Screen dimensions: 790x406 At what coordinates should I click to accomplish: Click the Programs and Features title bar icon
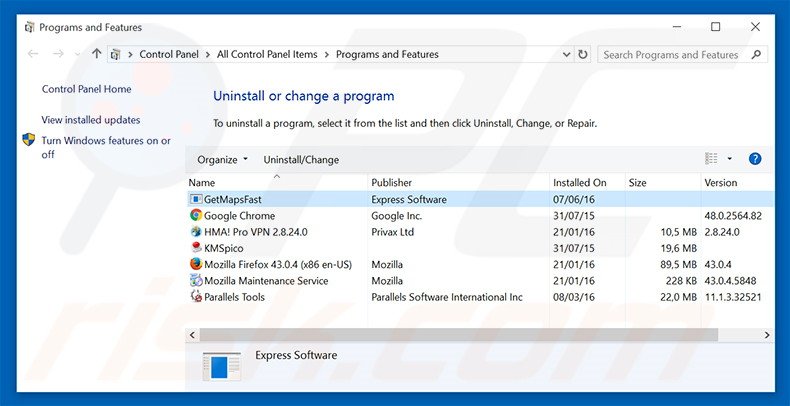(29, 27)
